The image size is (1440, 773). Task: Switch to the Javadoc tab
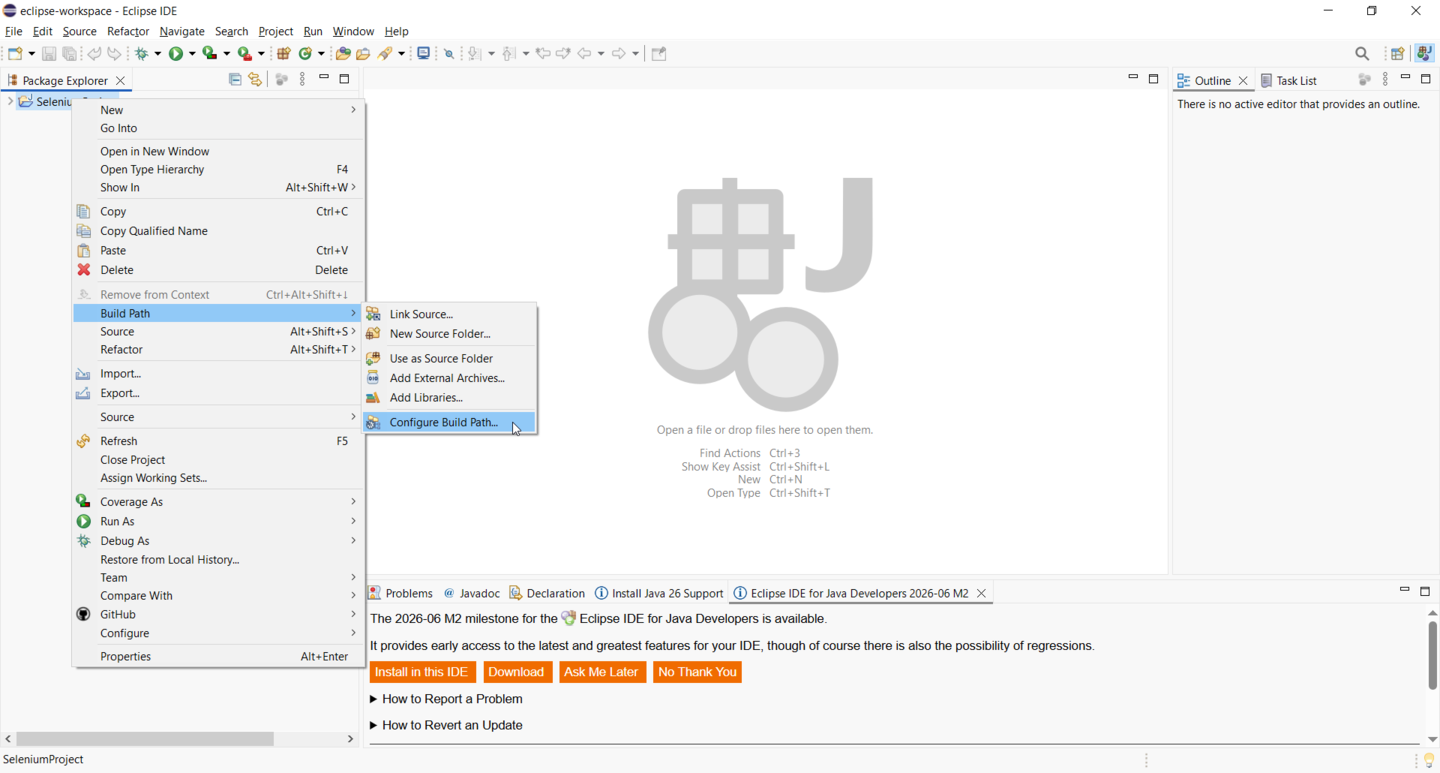point(472,593)
